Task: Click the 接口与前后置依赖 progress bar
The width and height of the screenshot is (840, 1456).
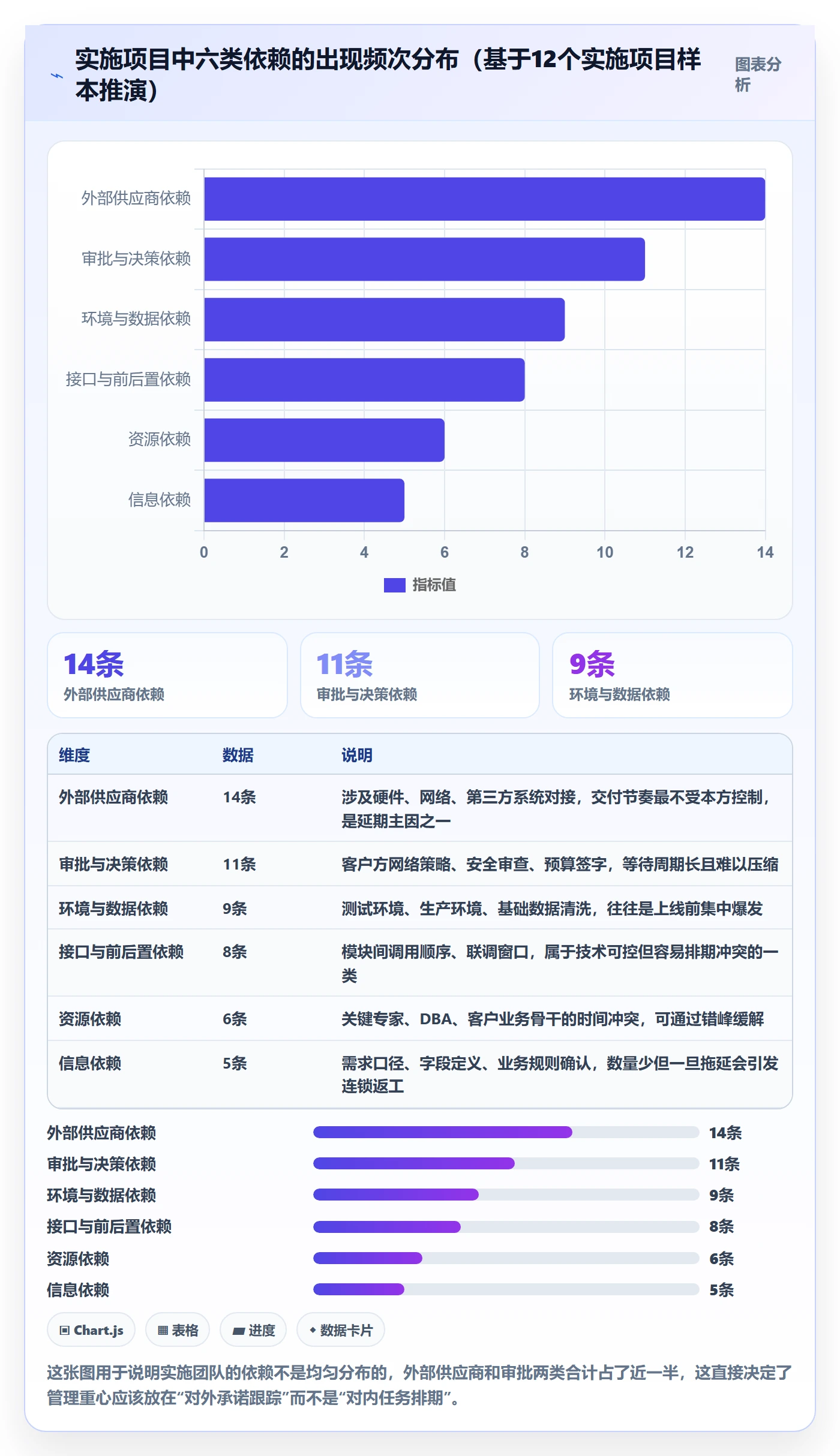Action: tap(506, 1227)
